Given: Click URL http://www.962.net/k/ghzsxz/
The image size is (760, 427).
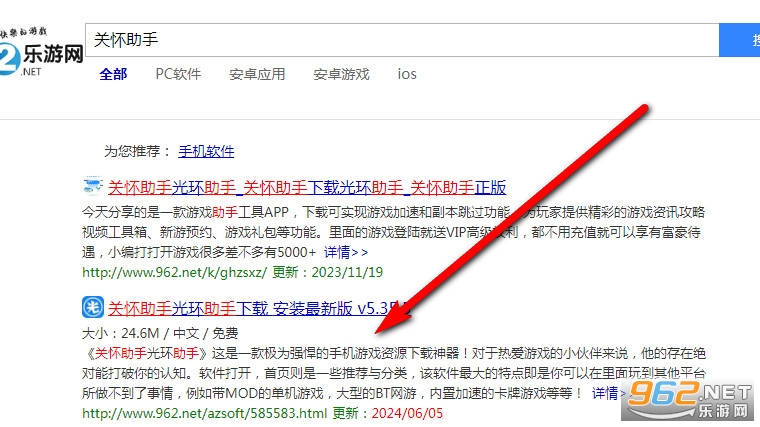Looking at the screenshot, I should tap(174, 272).
